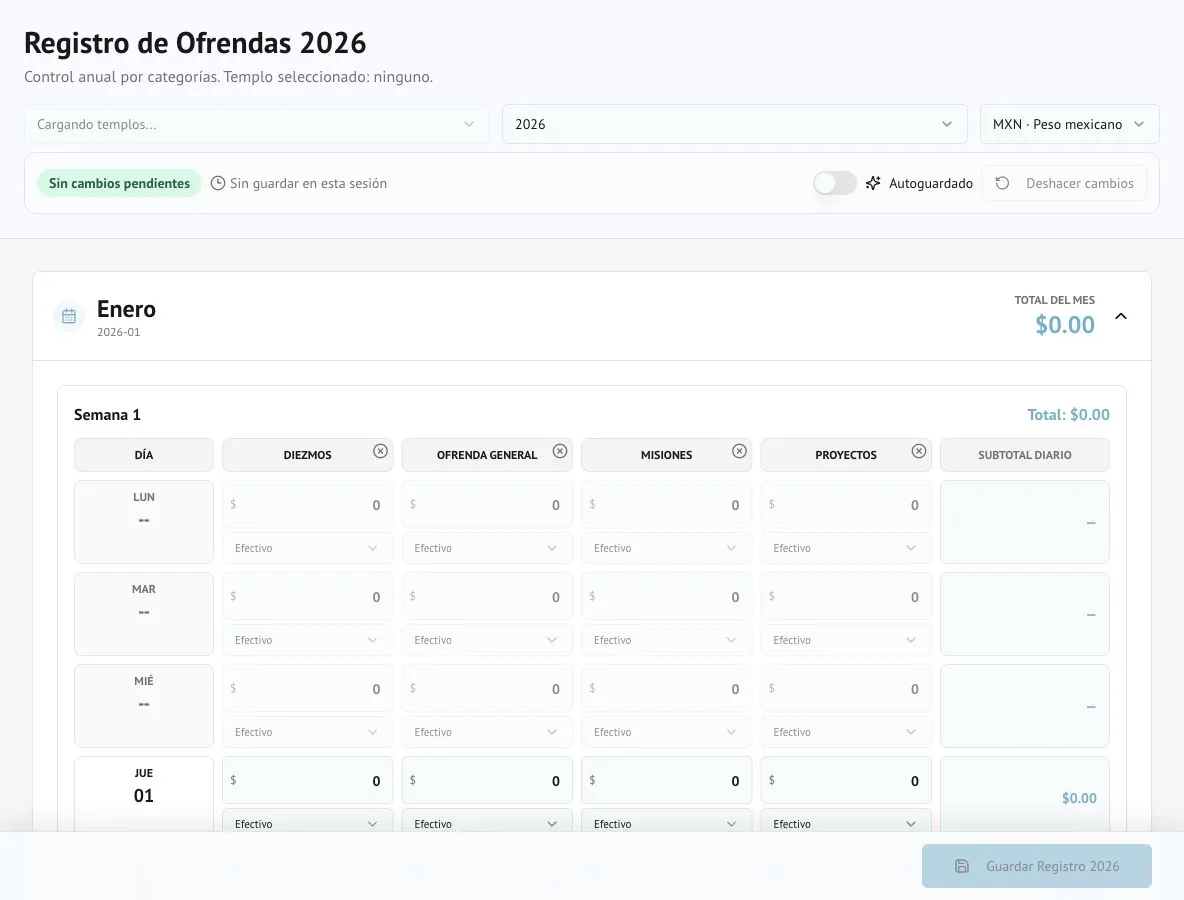Click the JUE 01 day cell

pos(143,794)
